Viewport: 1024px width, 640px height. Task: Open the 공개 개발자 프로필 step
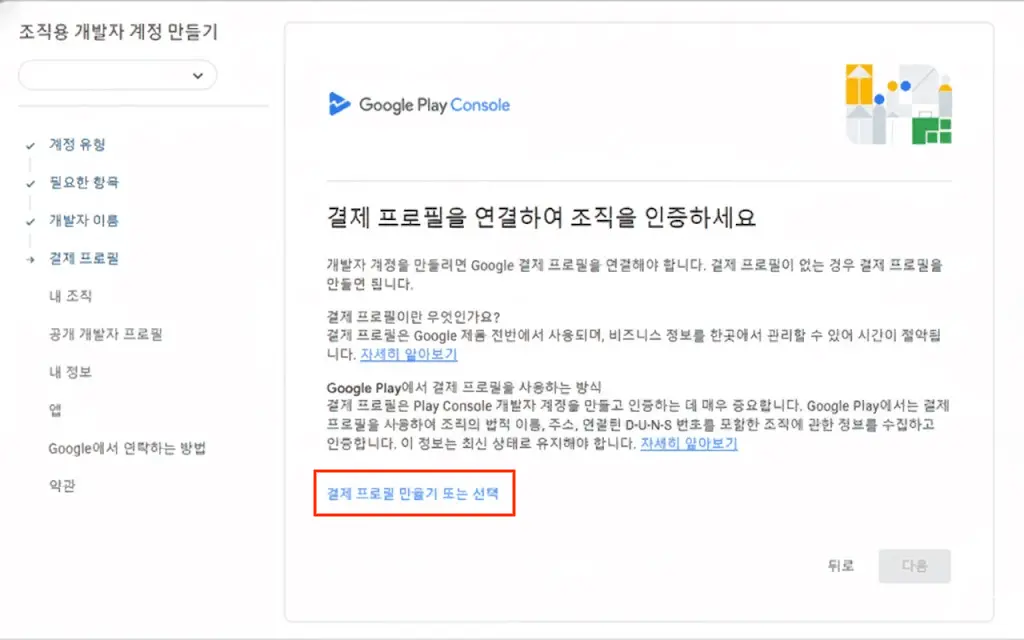click(105, 334)
